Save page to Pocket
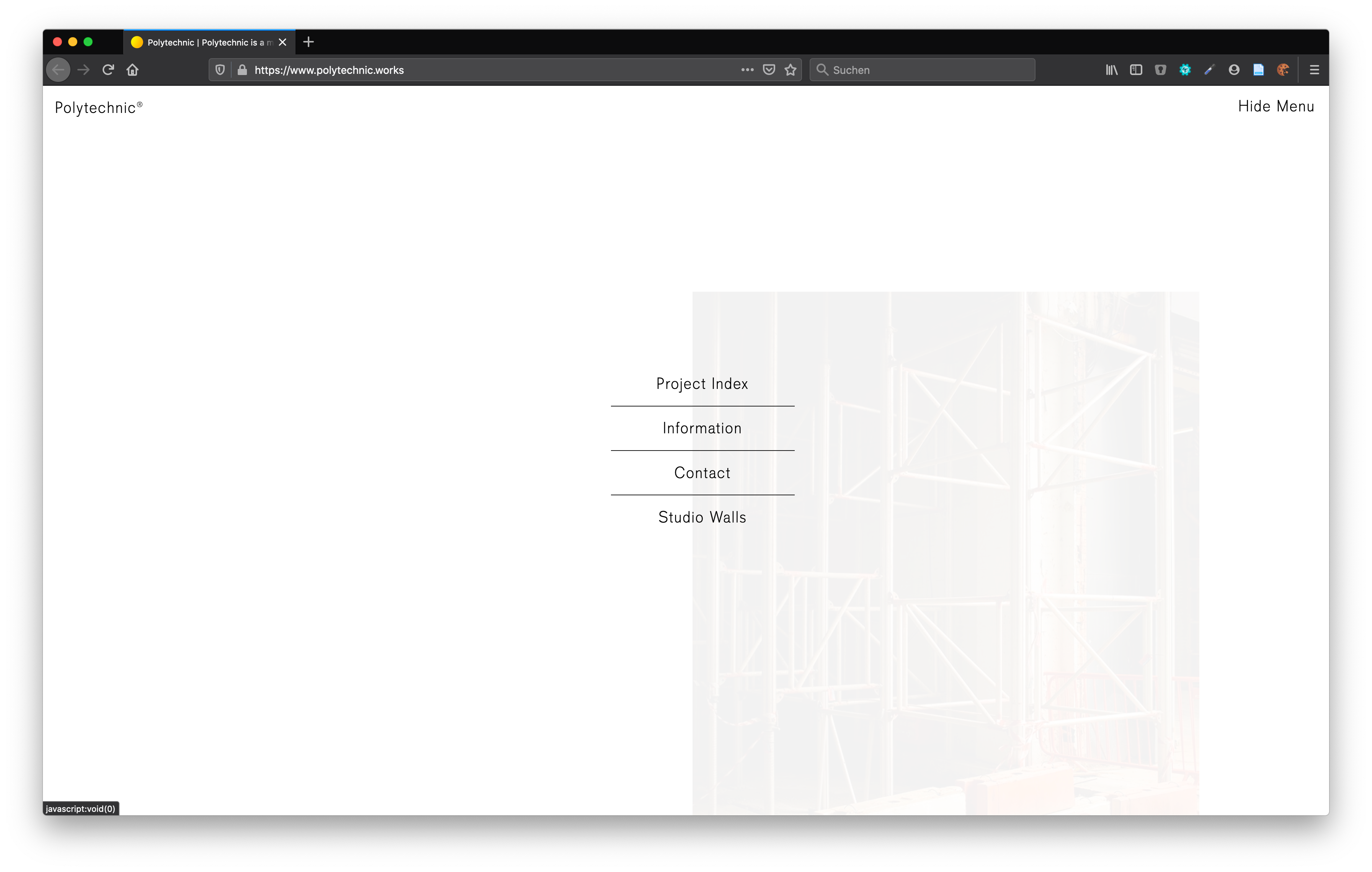 pos(769,70)
